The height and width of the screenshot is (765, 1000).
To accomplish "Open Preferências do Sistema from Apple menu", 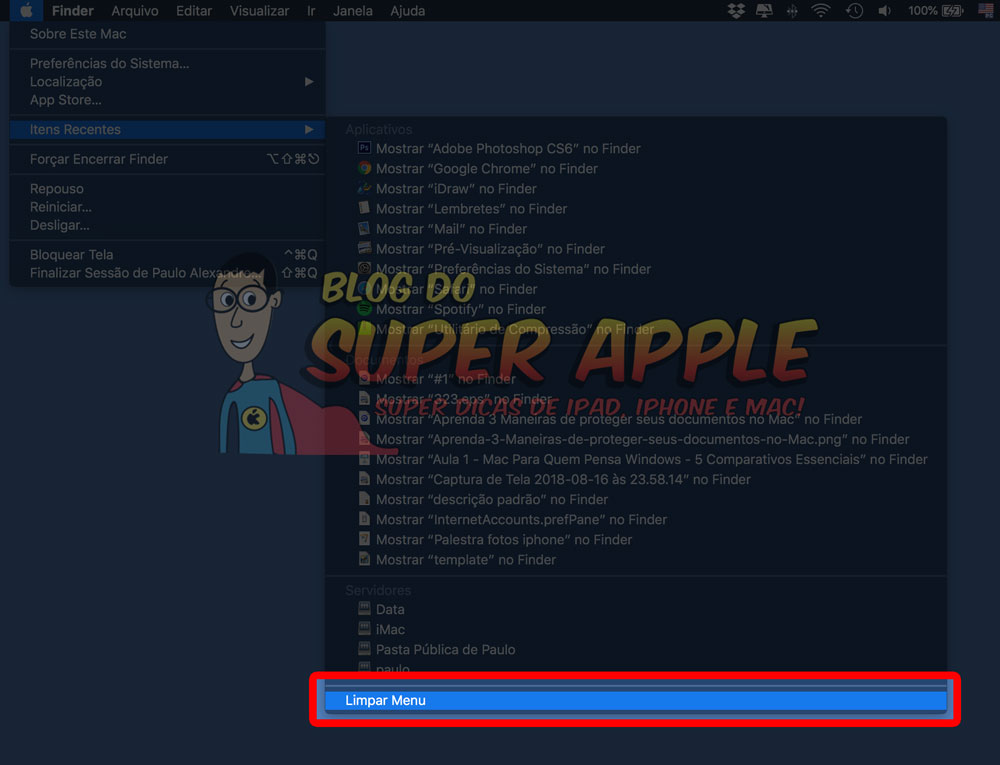I will 109,64.
